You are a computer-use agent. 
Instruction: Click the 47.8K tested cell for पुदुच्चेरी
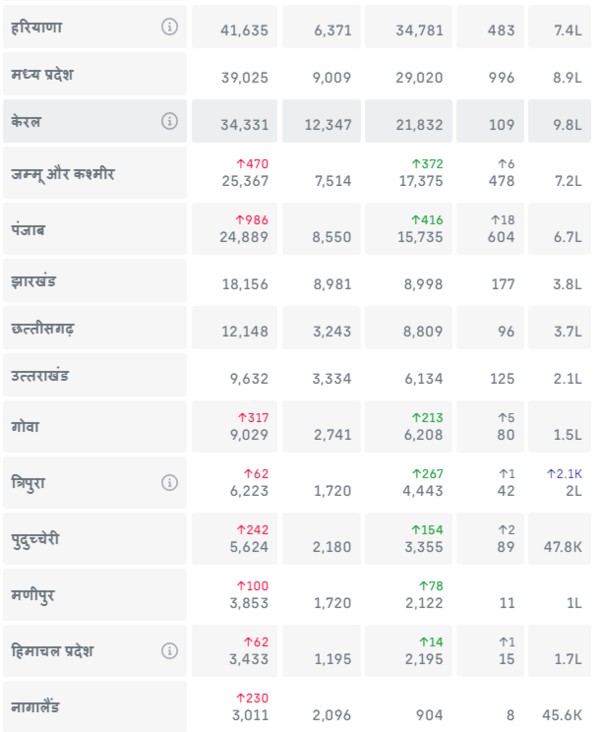pos(560,546)
